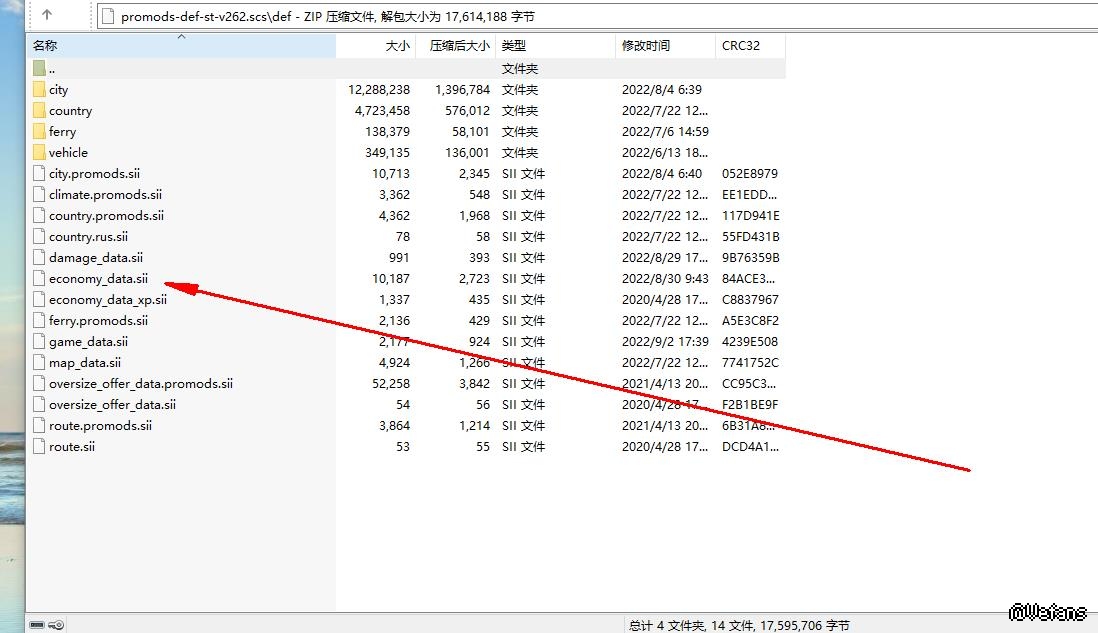The width and height of the screenshot is (1098, 633).
Task: Sort files by 压缩后大小 column
Action: coord(459,46)
